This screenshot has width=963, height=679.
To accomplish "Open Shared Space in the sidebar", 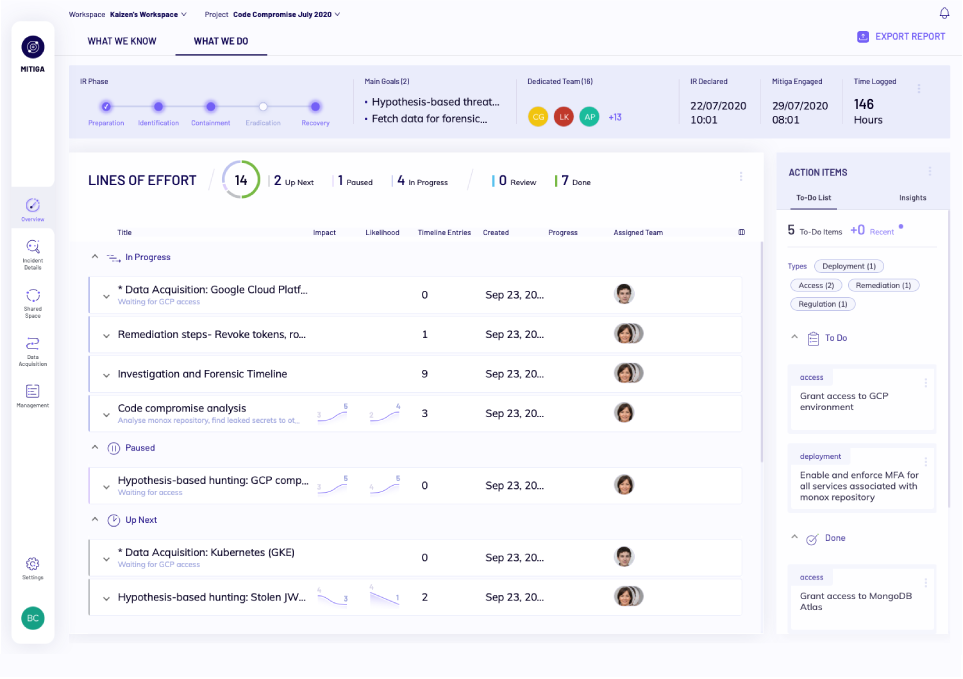I will [x=32, y=296].
